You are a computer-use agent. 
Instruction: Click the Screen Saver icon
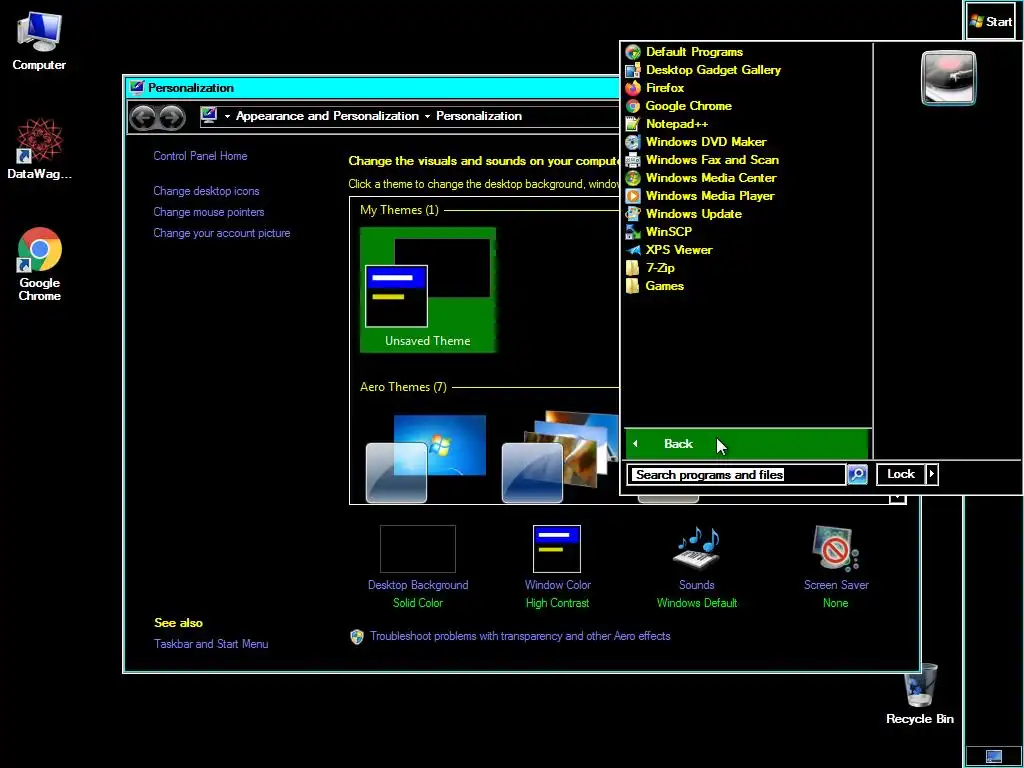pyautogui.click(x=836, y=549)
